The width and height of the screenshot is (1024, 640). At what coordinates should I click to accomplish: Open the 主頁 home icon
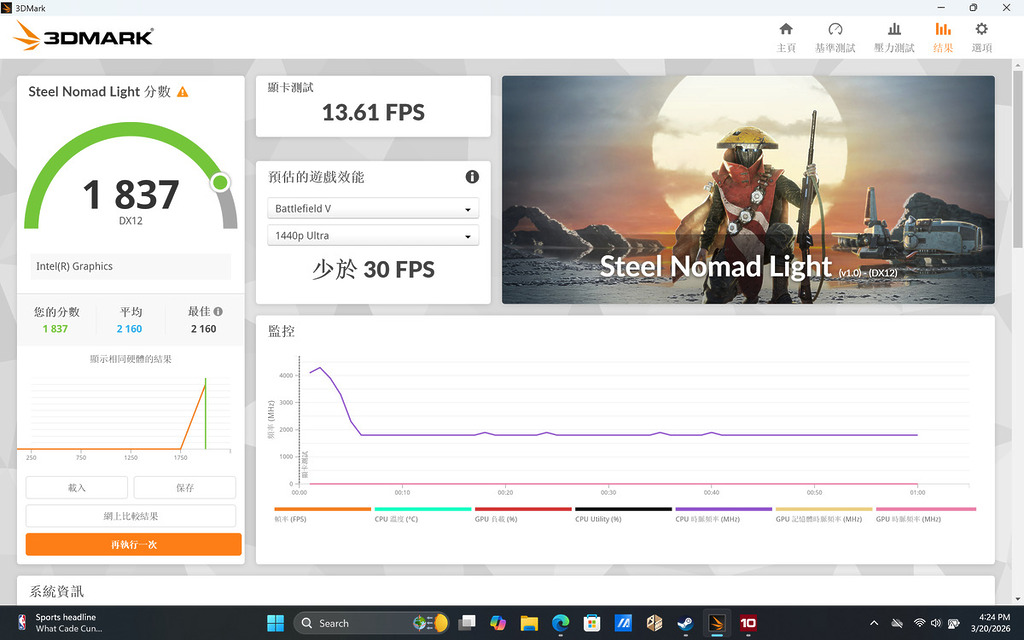[787, 35]
